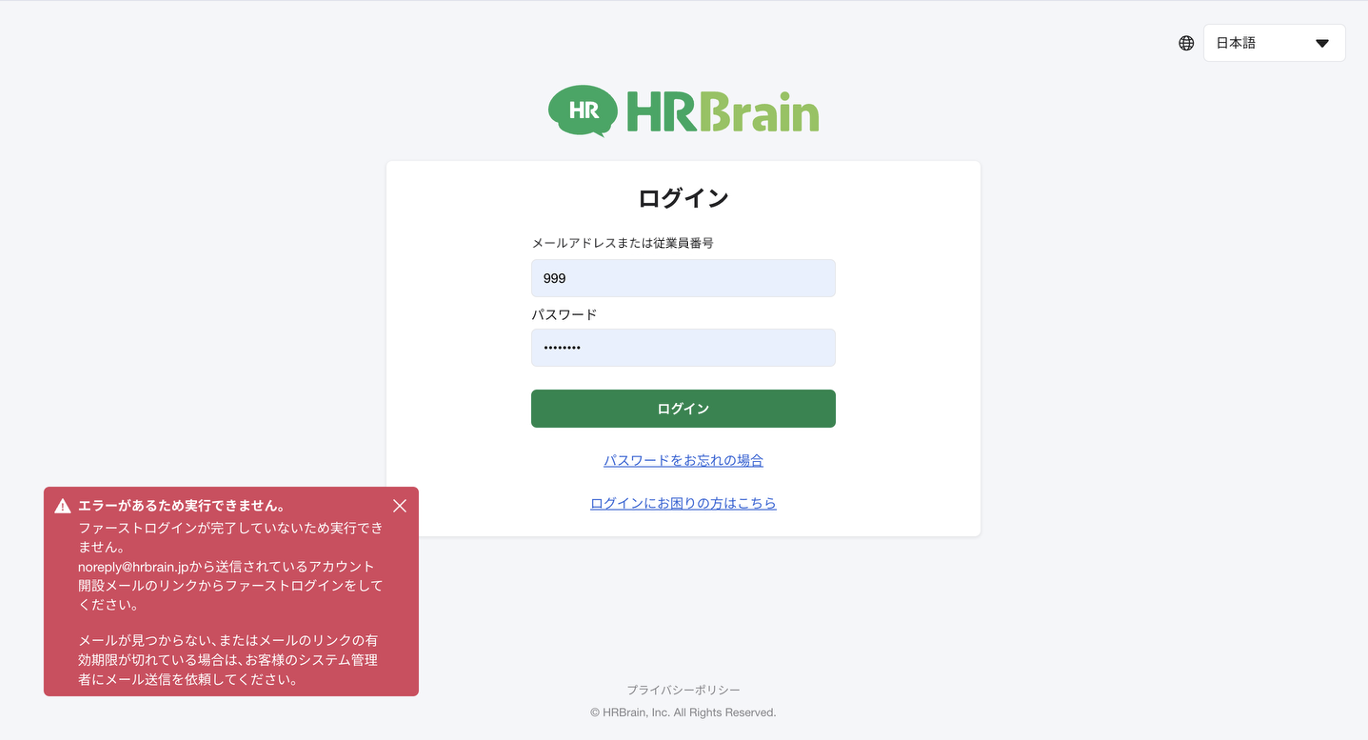1368x740 pixels.
Task: Click the HRBrain wordmark text
Action: pyautogui.click(x=722, y=112)
